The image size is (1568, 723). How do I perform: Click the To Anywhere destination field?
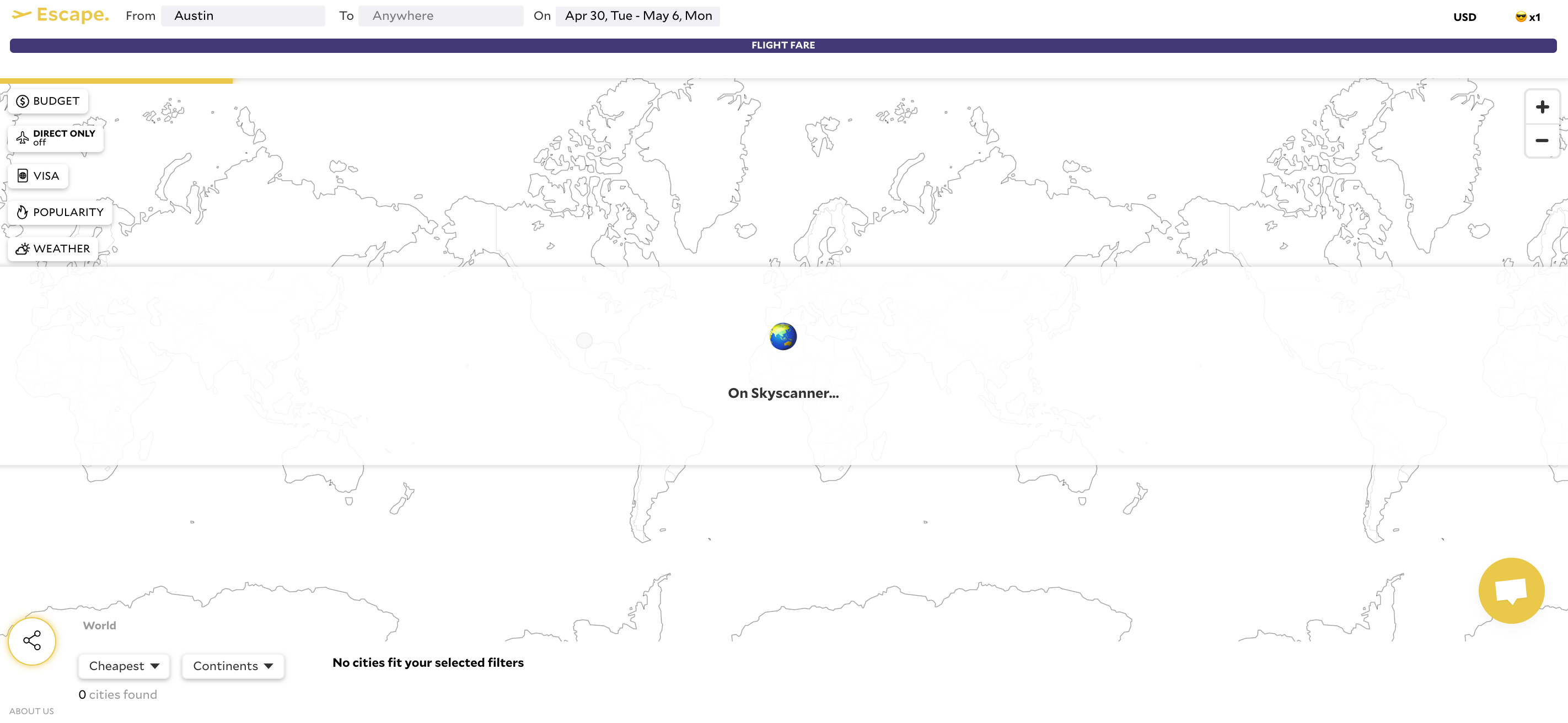point(441,16)
